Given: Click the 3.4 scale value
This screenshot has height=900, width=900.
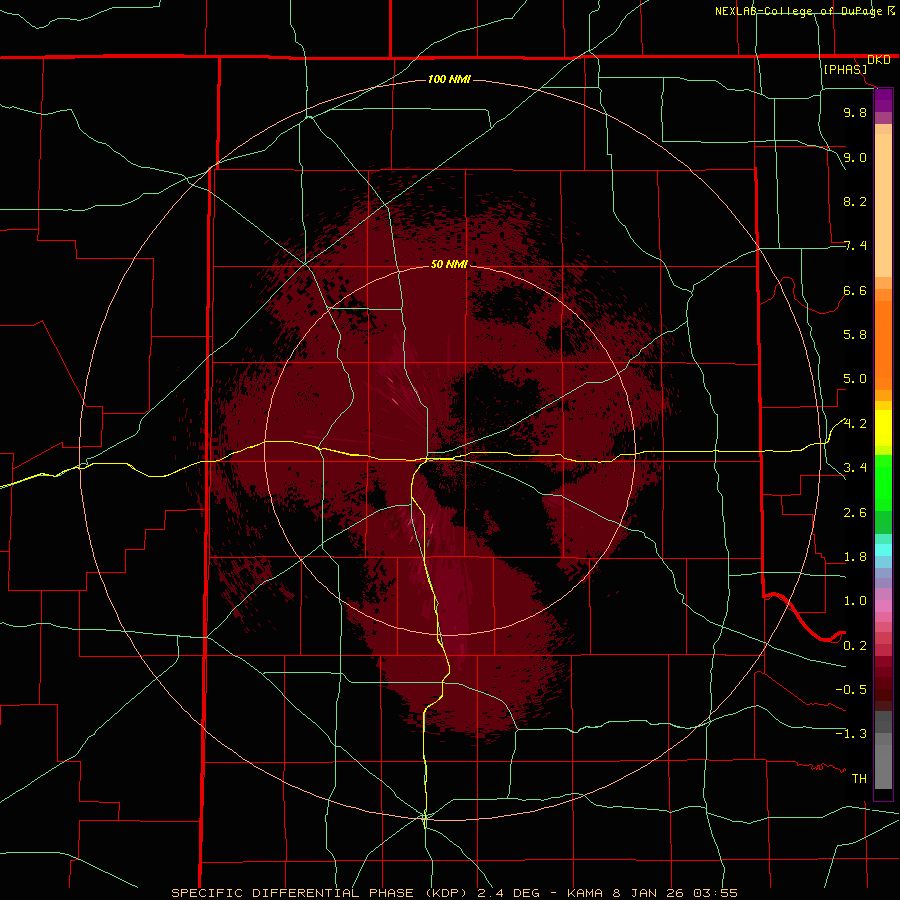Looking at the screenshot, I should [x=855, y=468].
